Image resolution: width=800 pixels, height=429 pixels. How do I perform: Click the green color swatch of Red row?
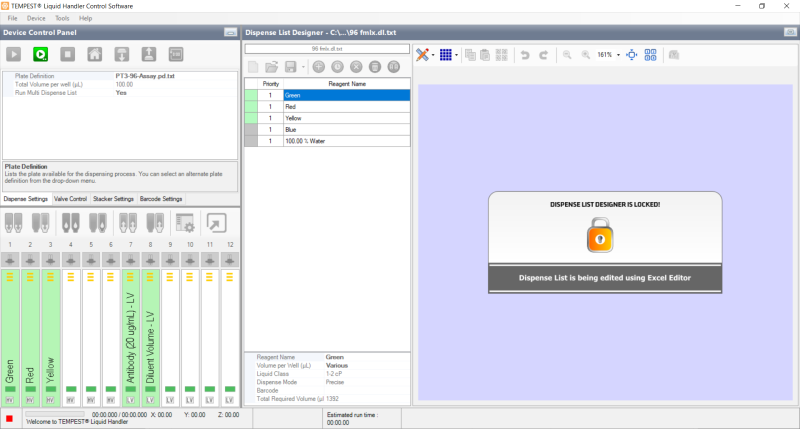tap(251, 107)
